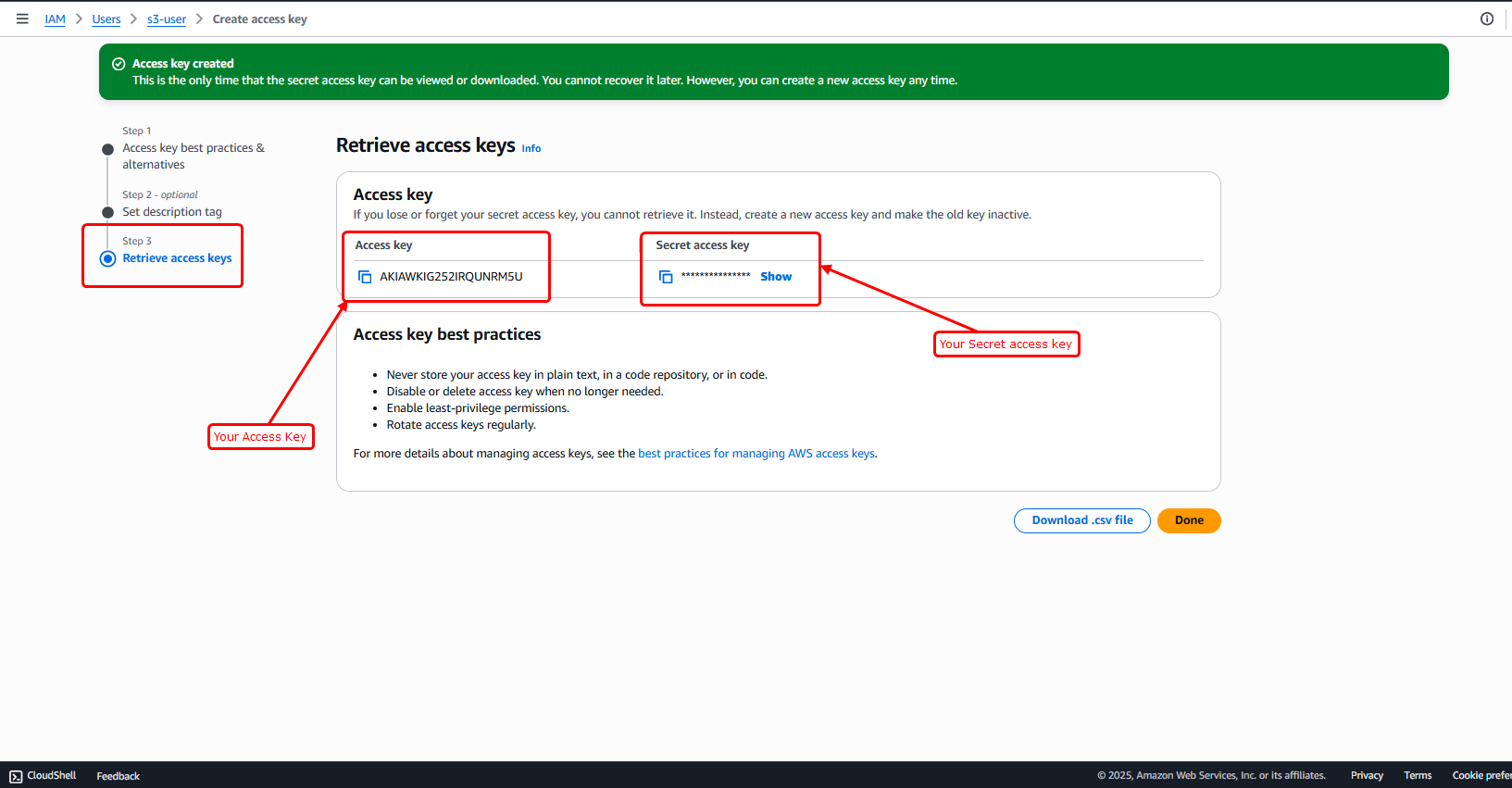Navigate to Users breadcrumb
The height and width of the screenshot is (788, 1512).
[106, 19]
